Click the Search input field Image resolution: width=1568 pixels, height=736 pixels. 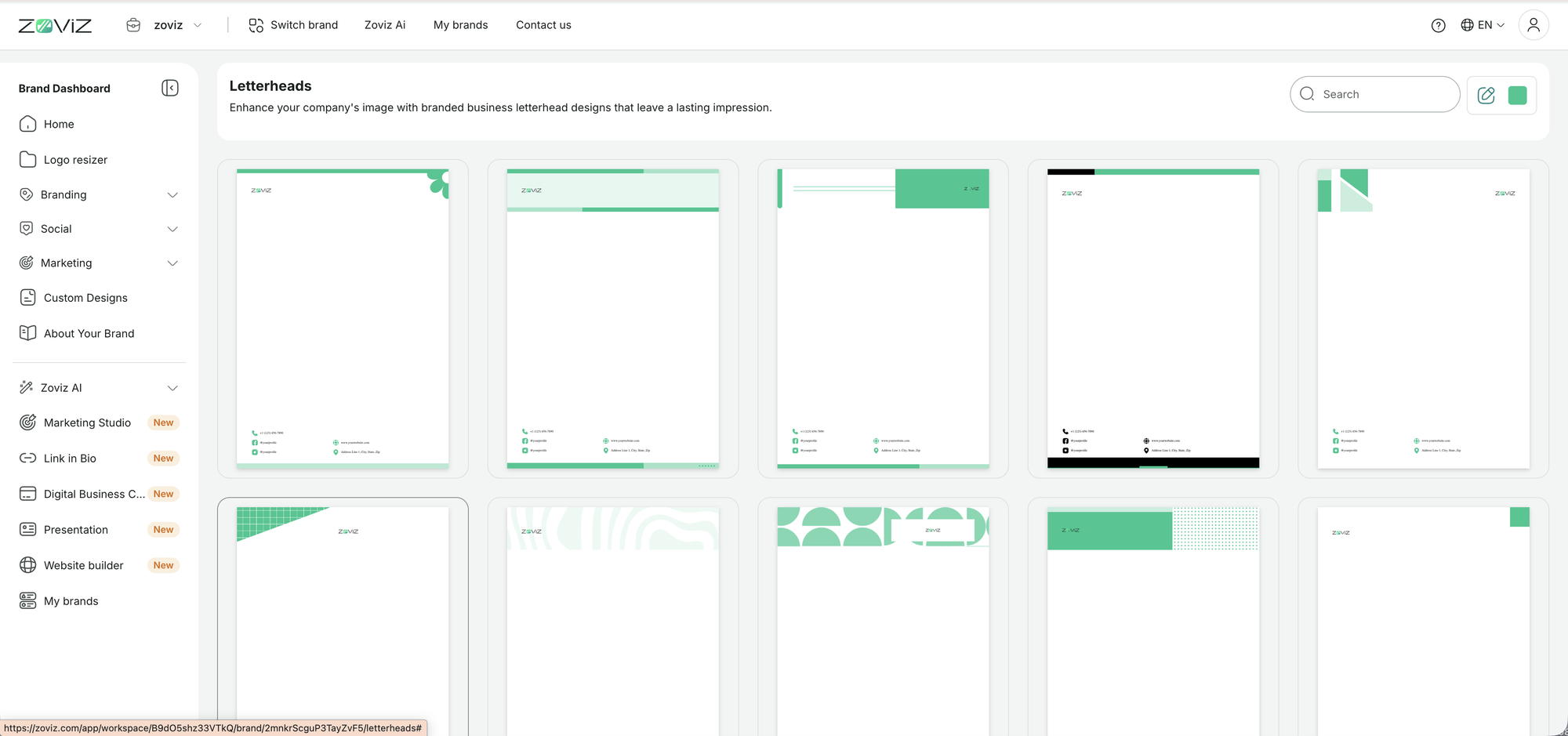(x=1374, y=94)
